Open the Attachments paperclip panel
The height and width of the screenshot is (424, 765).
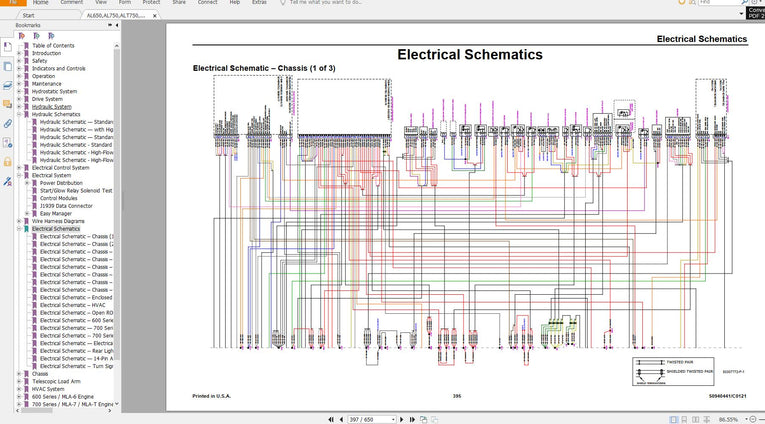7,123
